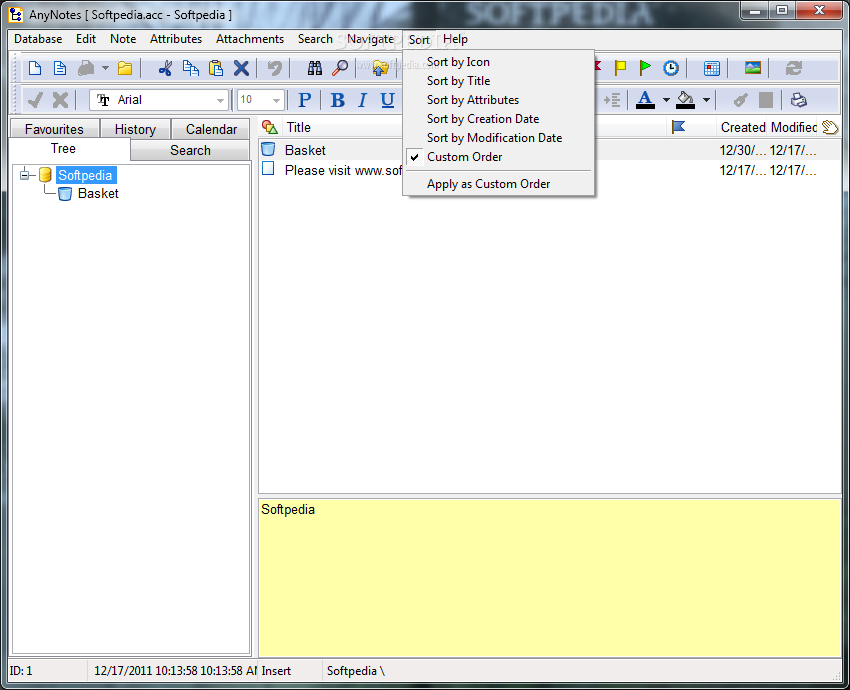The image size is (850, 690).
Task: Click the gray format brush icon
Action: pyautogui.click(x=740, y=100)
